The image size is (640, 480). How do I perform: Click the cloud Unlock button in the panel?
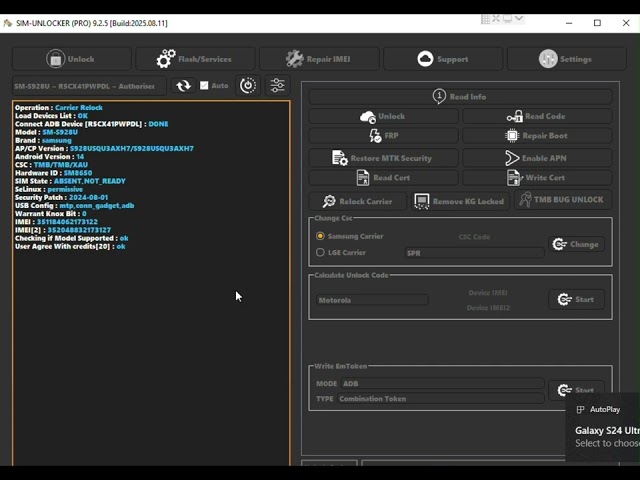tap(383, 116)
